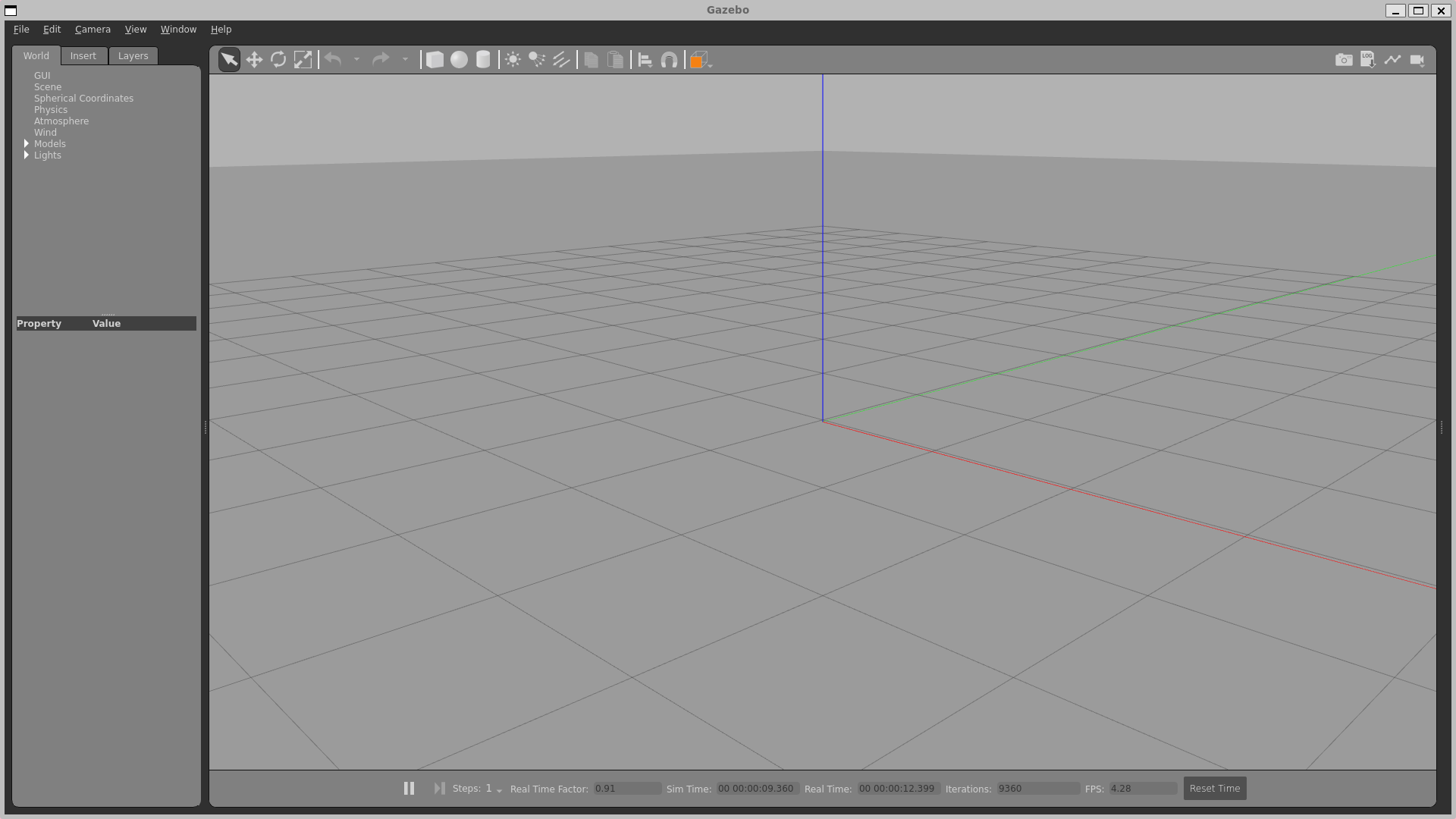Add a spot light
The width and height of the screenshot is (1456, 819).
coord(537,60)
